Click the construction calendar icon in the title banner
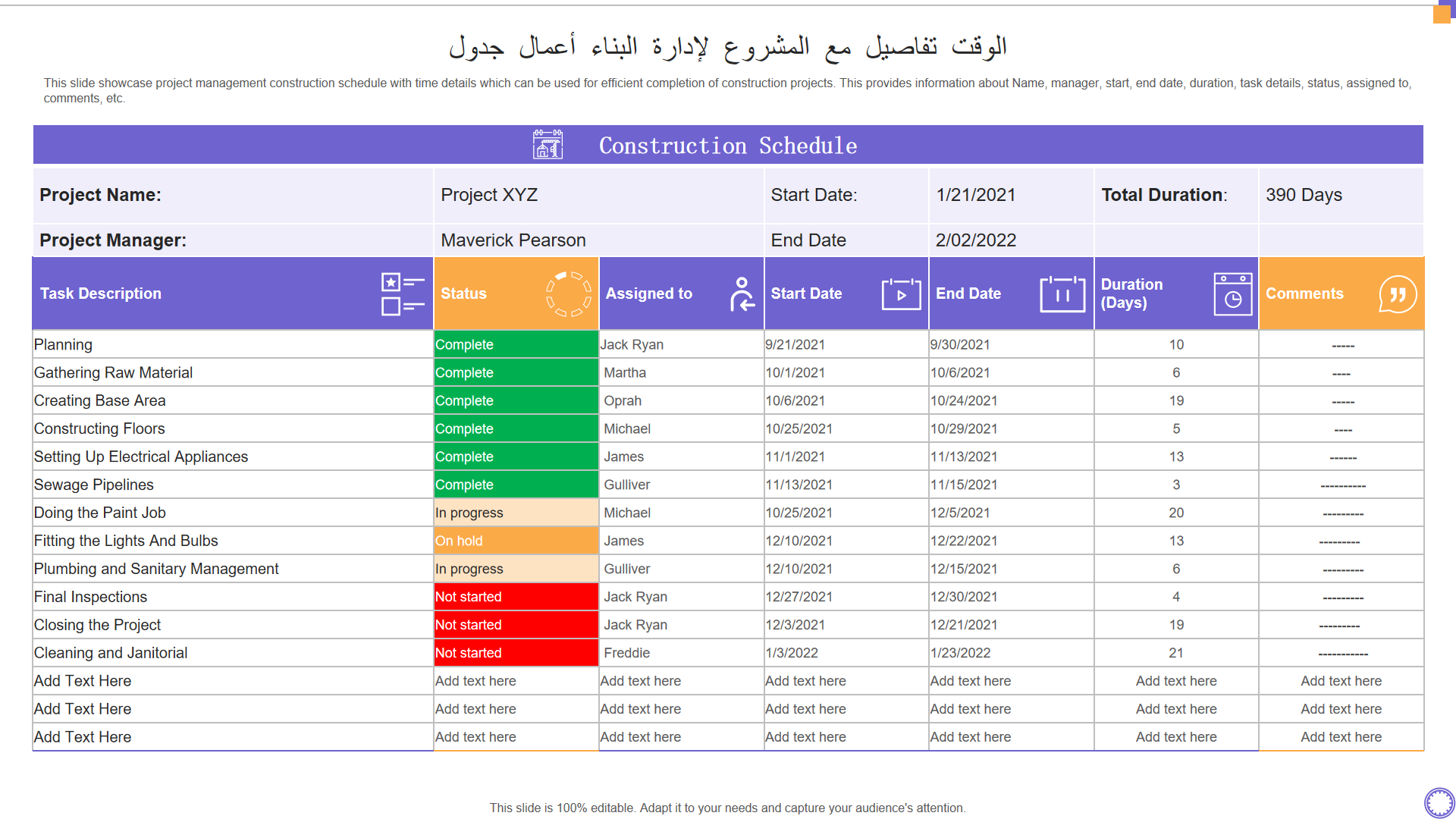Screen dimensions: 1456x819 pyautogui.click(x=548, y=144)
